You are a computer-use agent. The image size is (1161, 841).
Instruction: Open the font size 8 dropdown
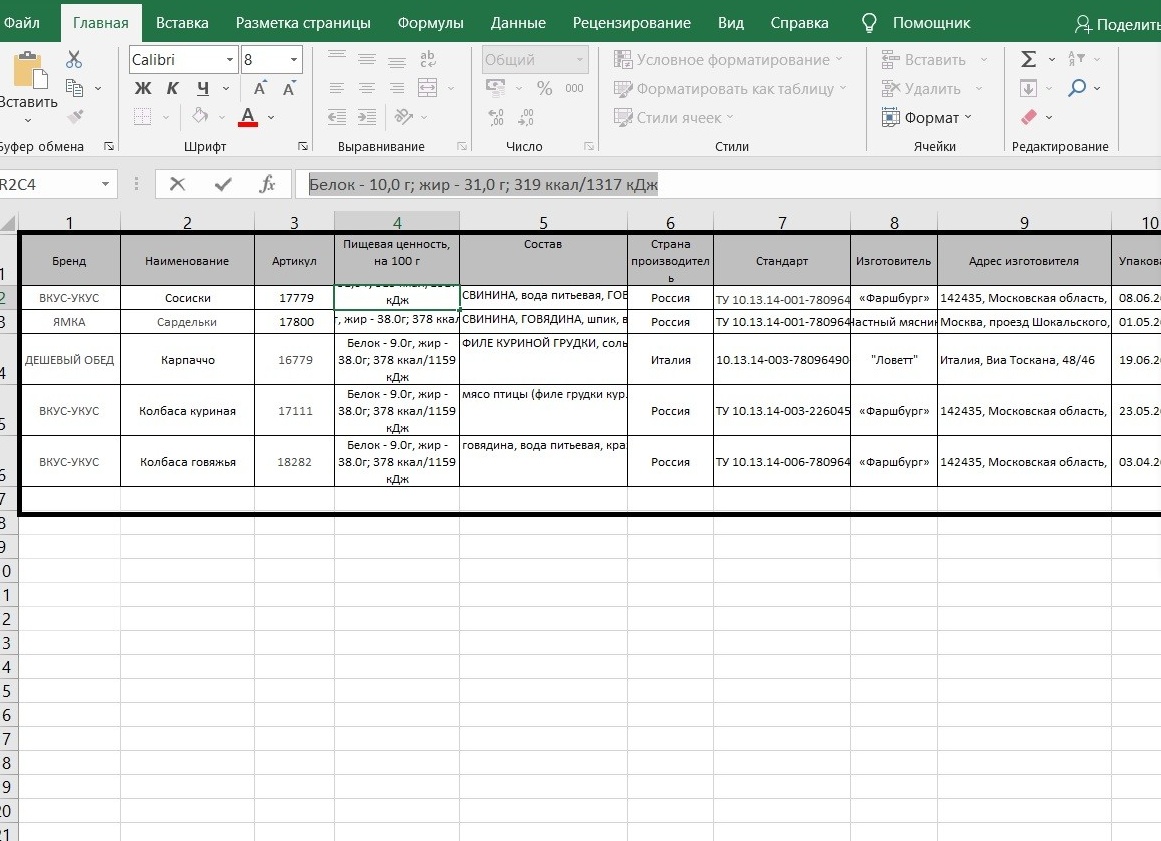click(x=294, y=60)
